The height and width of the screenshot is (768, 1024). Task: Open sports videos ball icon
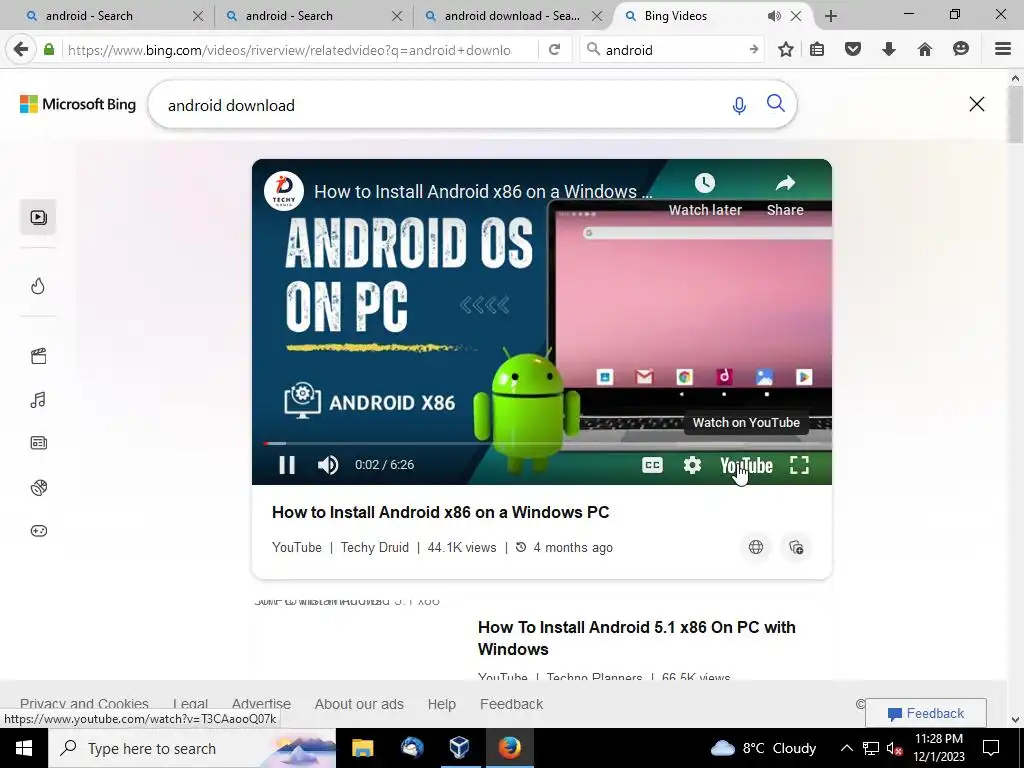39,487
